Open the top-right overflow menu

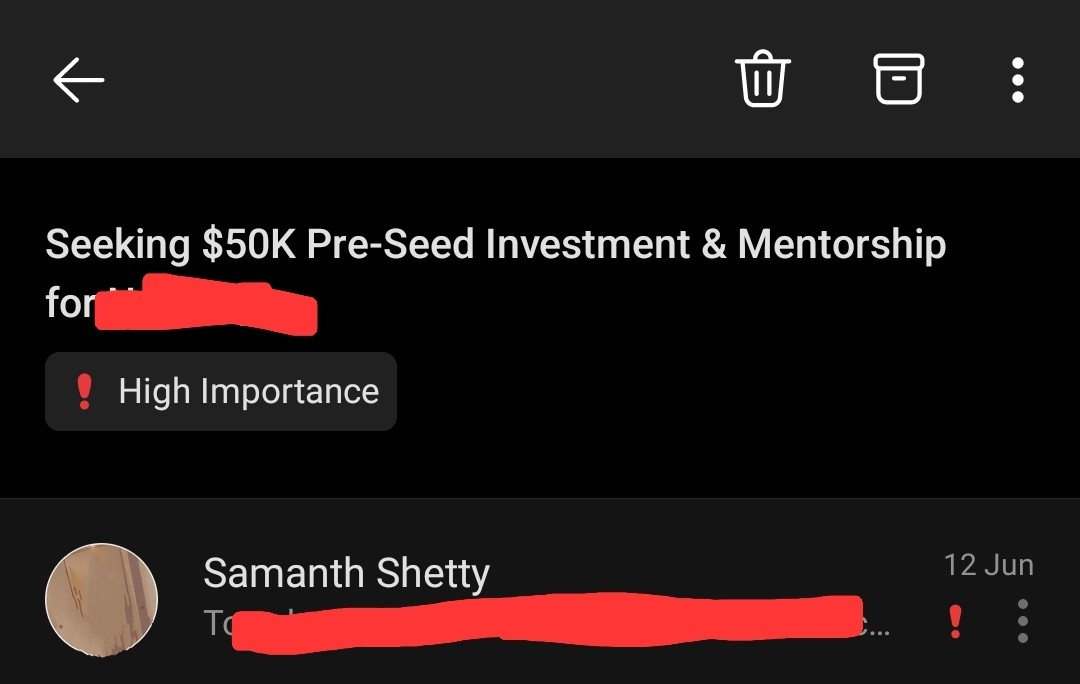(1017, 80)
